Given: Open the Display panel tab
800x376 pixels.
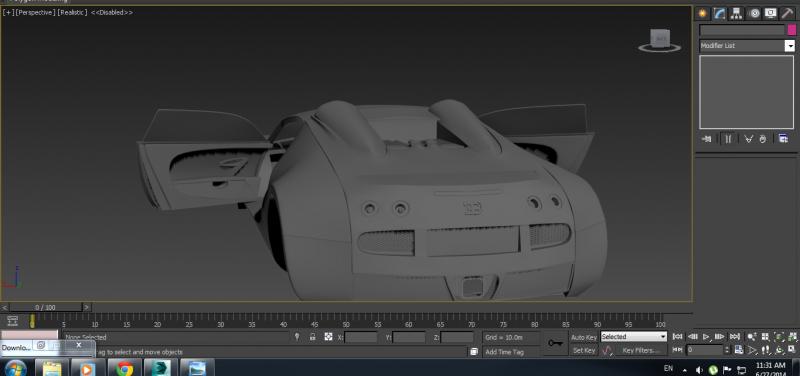Looking at the screenshot, I should [770, 14].
